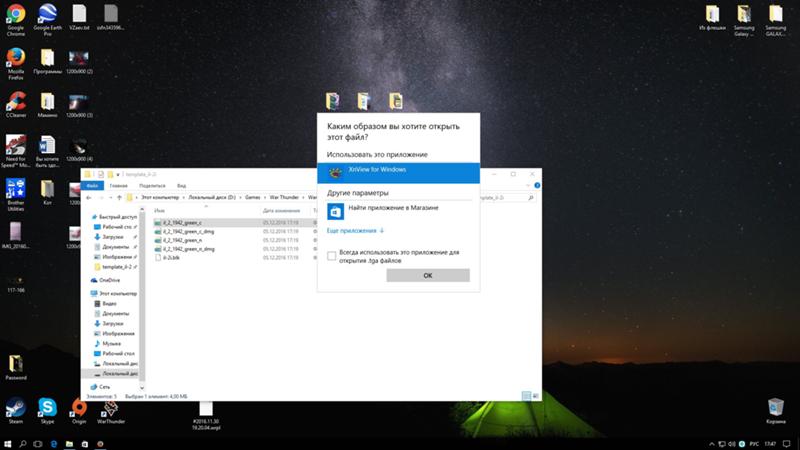This screenshot has width=800, height=450.
Task: Open the Store icon in the taskbar
Action: point(85,444)
